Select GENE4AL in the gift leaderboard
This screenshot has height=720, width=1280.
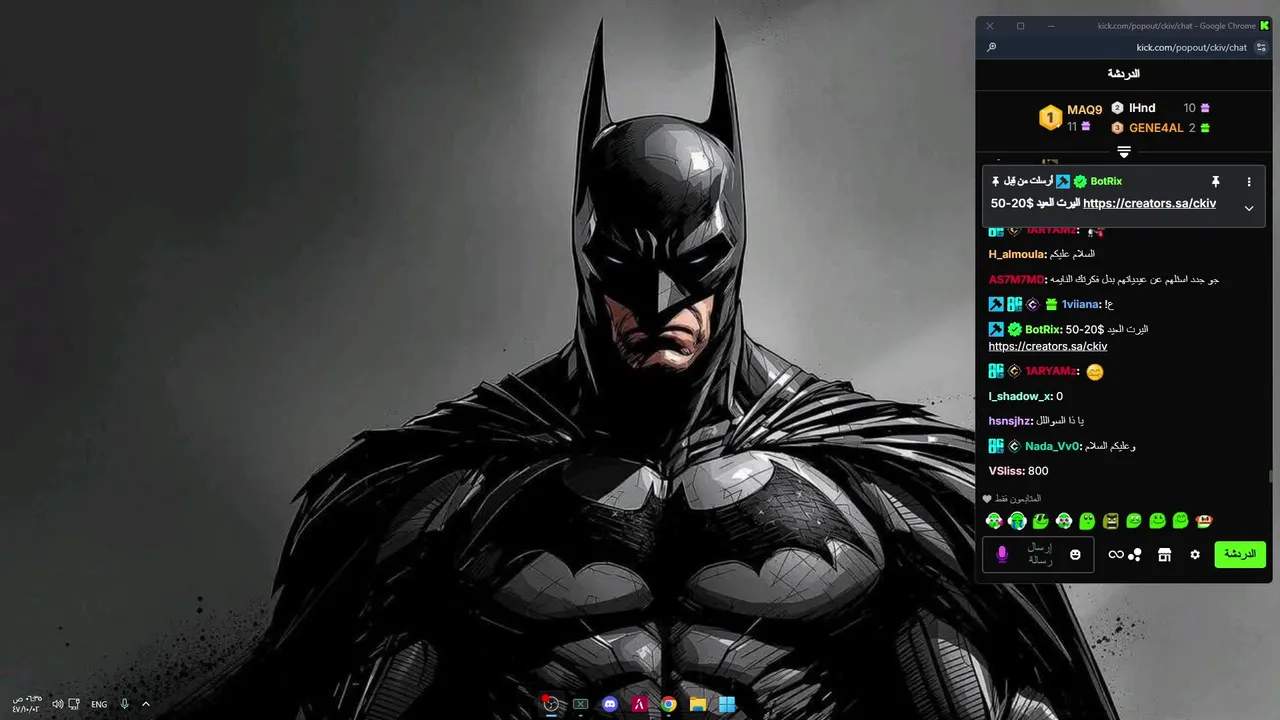[1156, 128]
